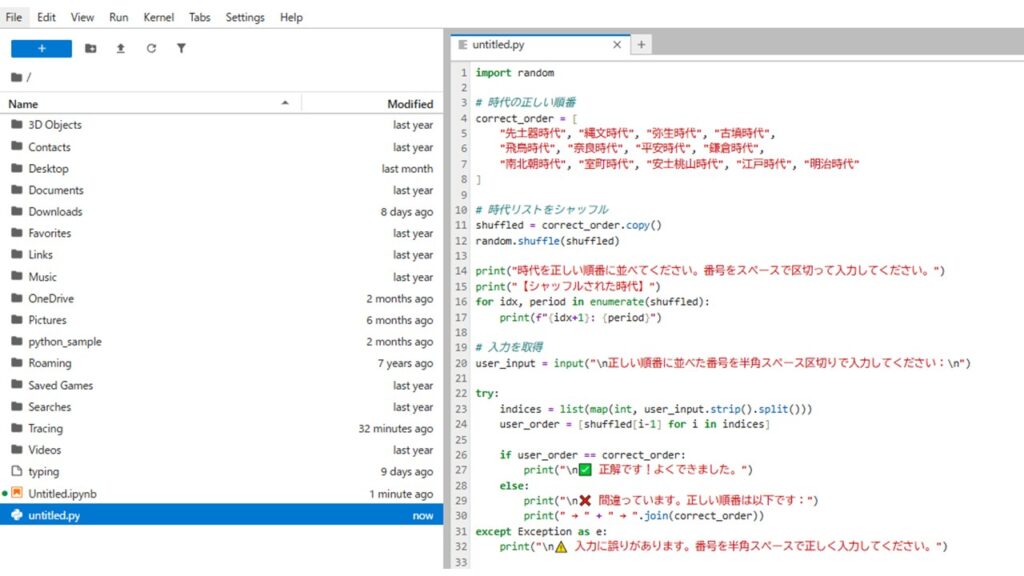
Task: Select the Pictures folder icon
Action: click(x=17, y=319)
